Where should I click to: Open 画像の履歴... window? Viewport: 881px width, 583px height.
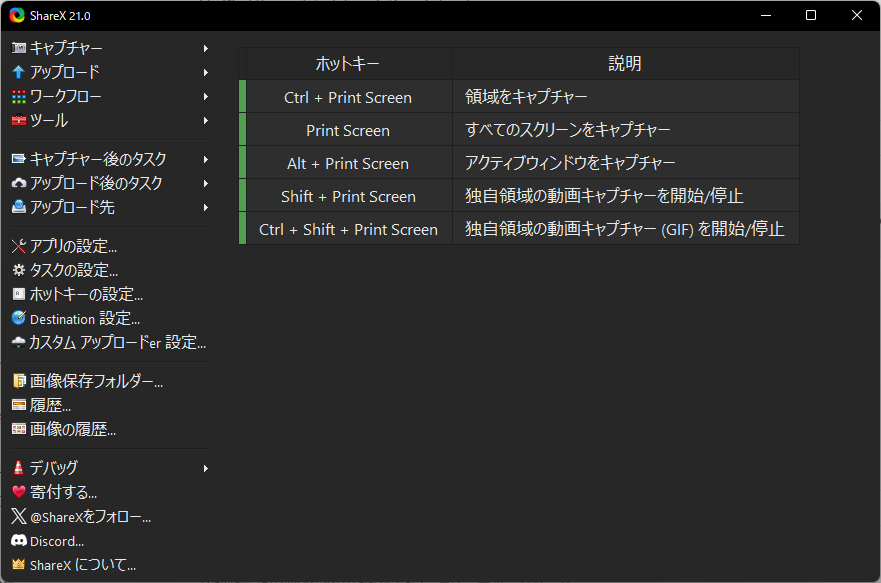pos(111,430)
